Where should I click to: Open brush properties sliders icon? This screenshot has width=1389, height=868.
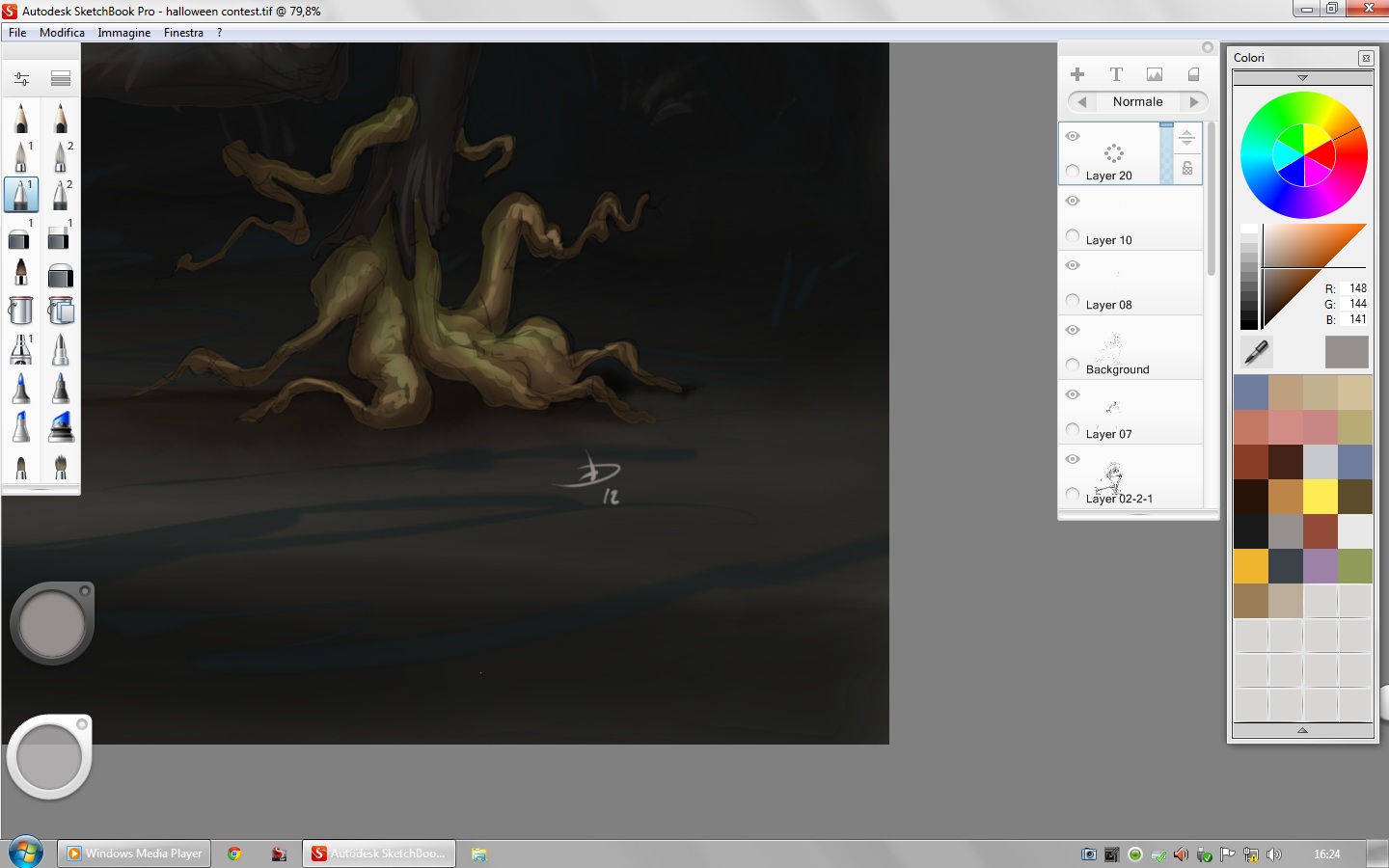tap(21, 78)
